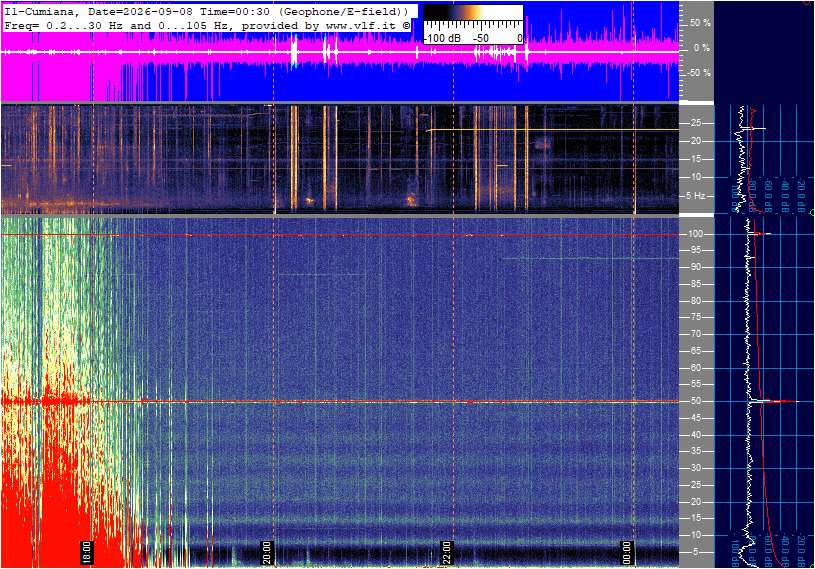815x569 pixels.
Task: Select the 20:00 time marker
Action: (266, 552)
